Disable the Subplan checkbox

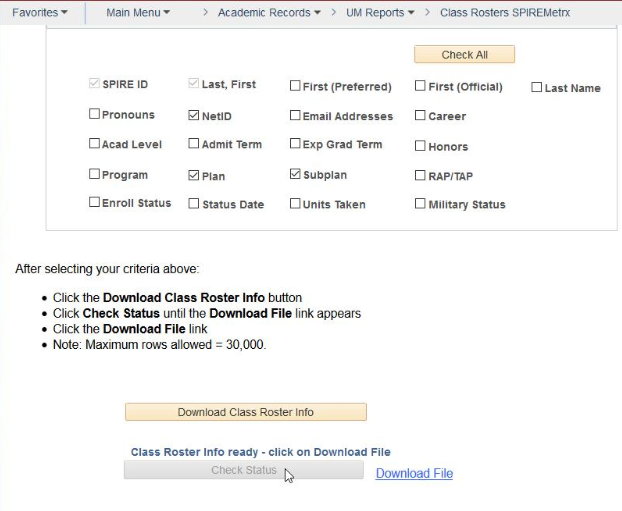point(295,174)
